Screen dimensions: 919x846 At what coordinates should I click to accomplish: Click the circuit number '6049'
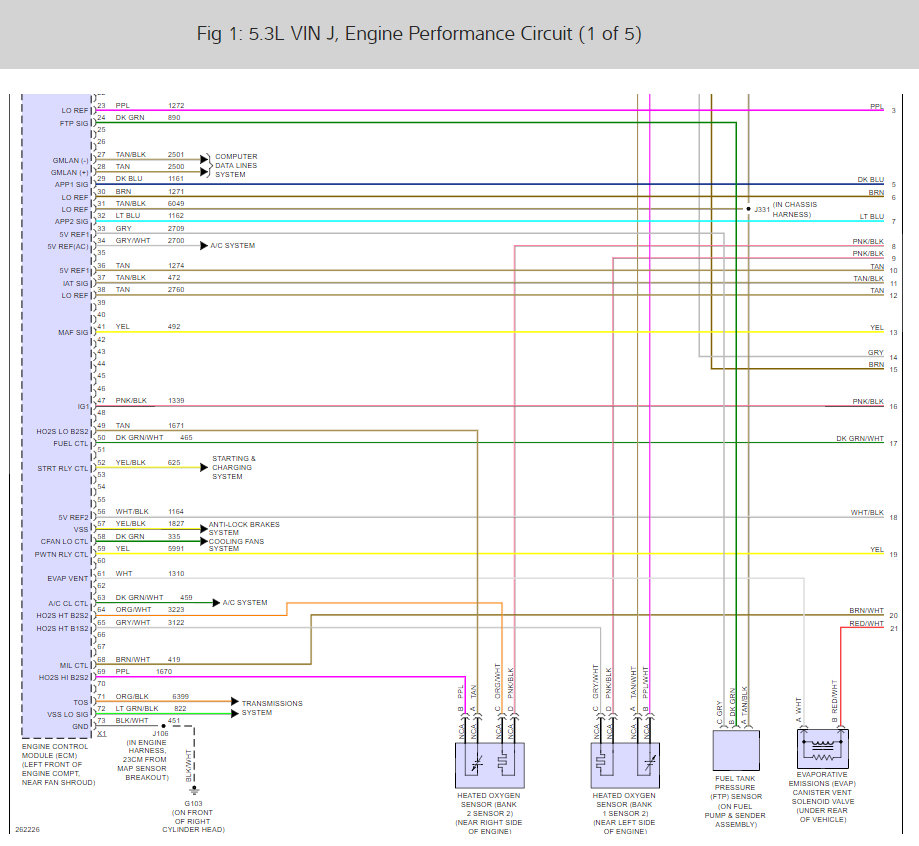click(176, 203)
